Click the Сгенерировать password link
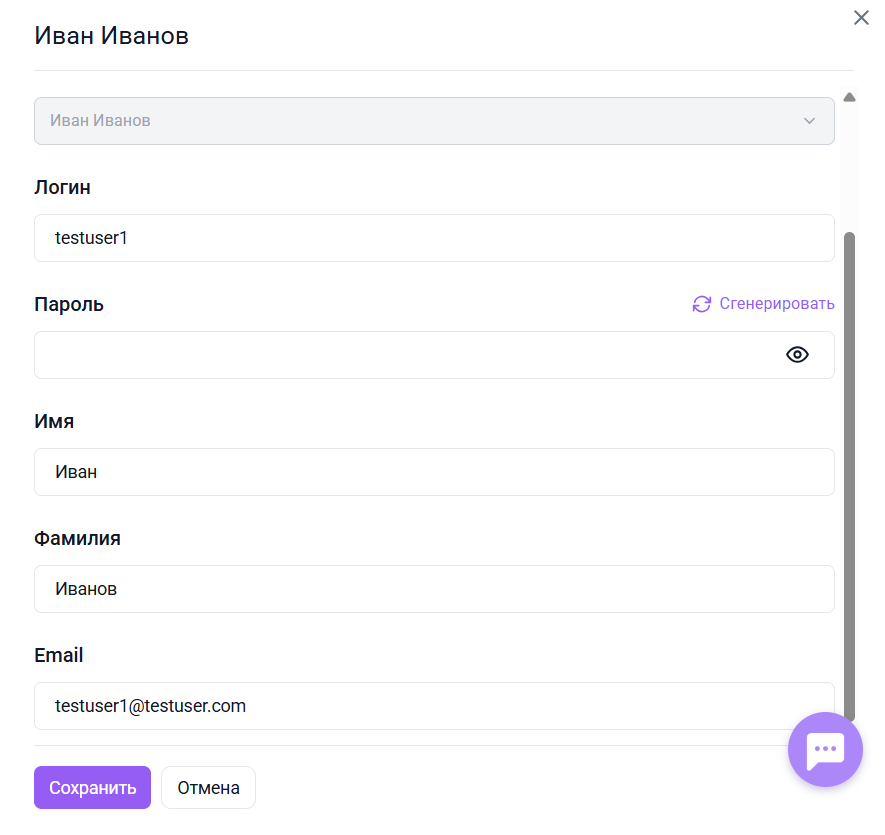Image resolution: width=885 pixels, height=835 pixels. click(x=776, y=304)
